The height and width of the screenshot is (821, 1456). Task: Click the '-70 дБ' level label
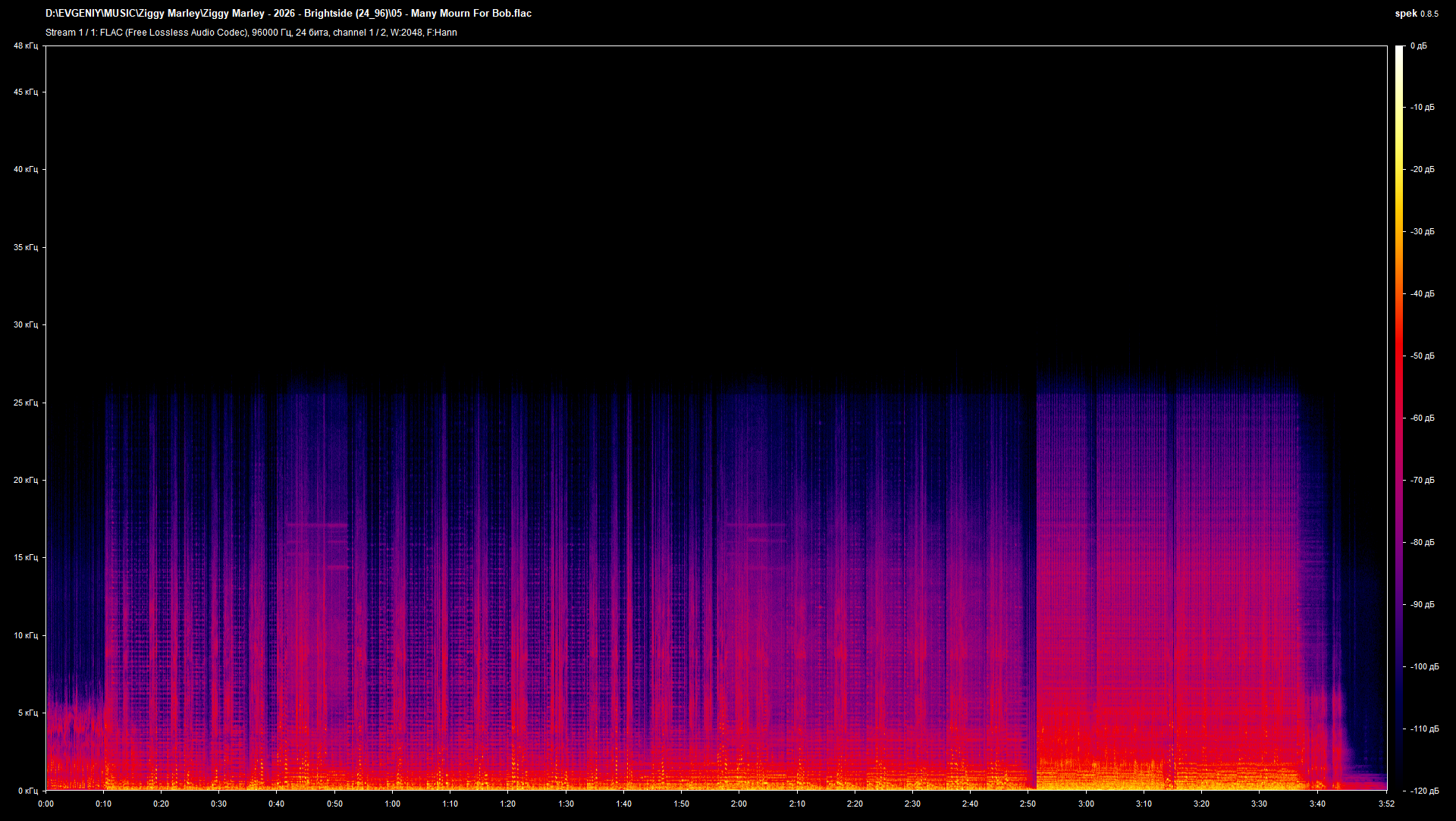pyautogui.click(x=1423, y=481)
